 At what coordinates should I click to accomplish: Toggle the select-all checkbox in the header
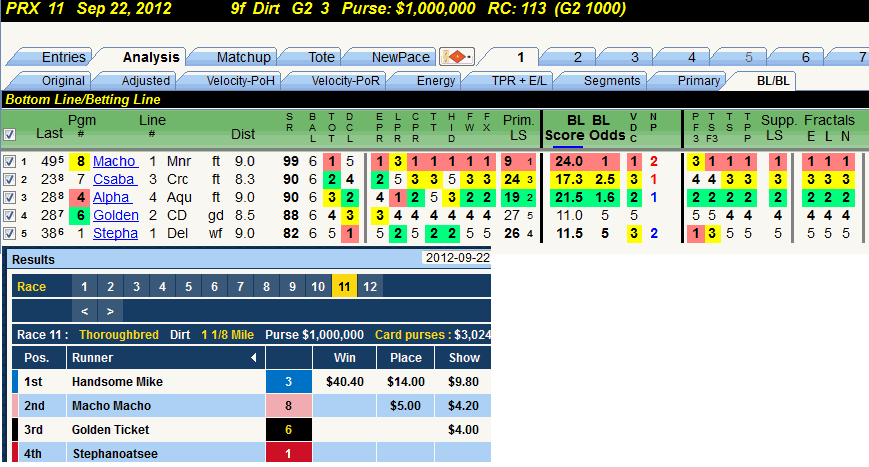click(x=9, y=134)
